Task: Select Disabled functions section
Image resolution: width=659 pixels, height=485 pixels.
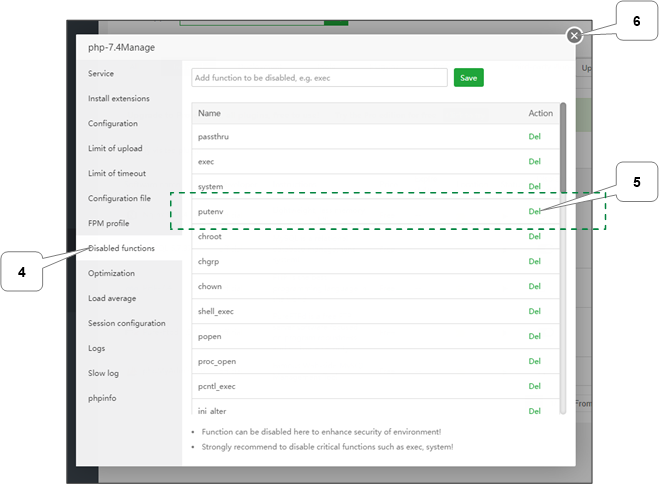Action: (121, 248)
